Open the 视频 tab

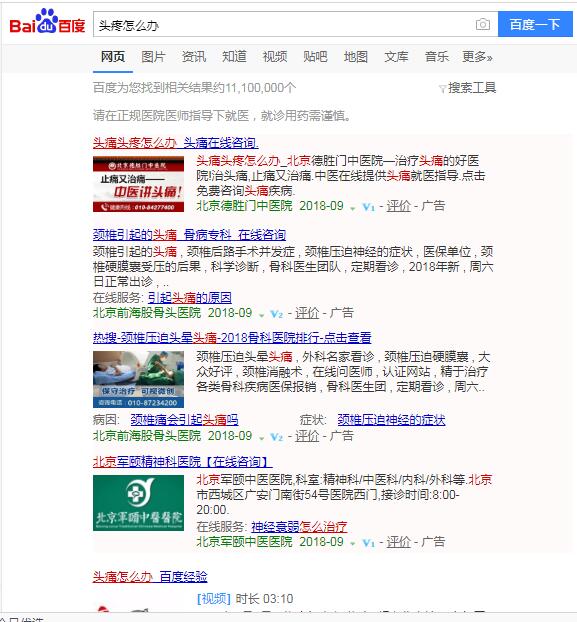[x=275, y=57]
